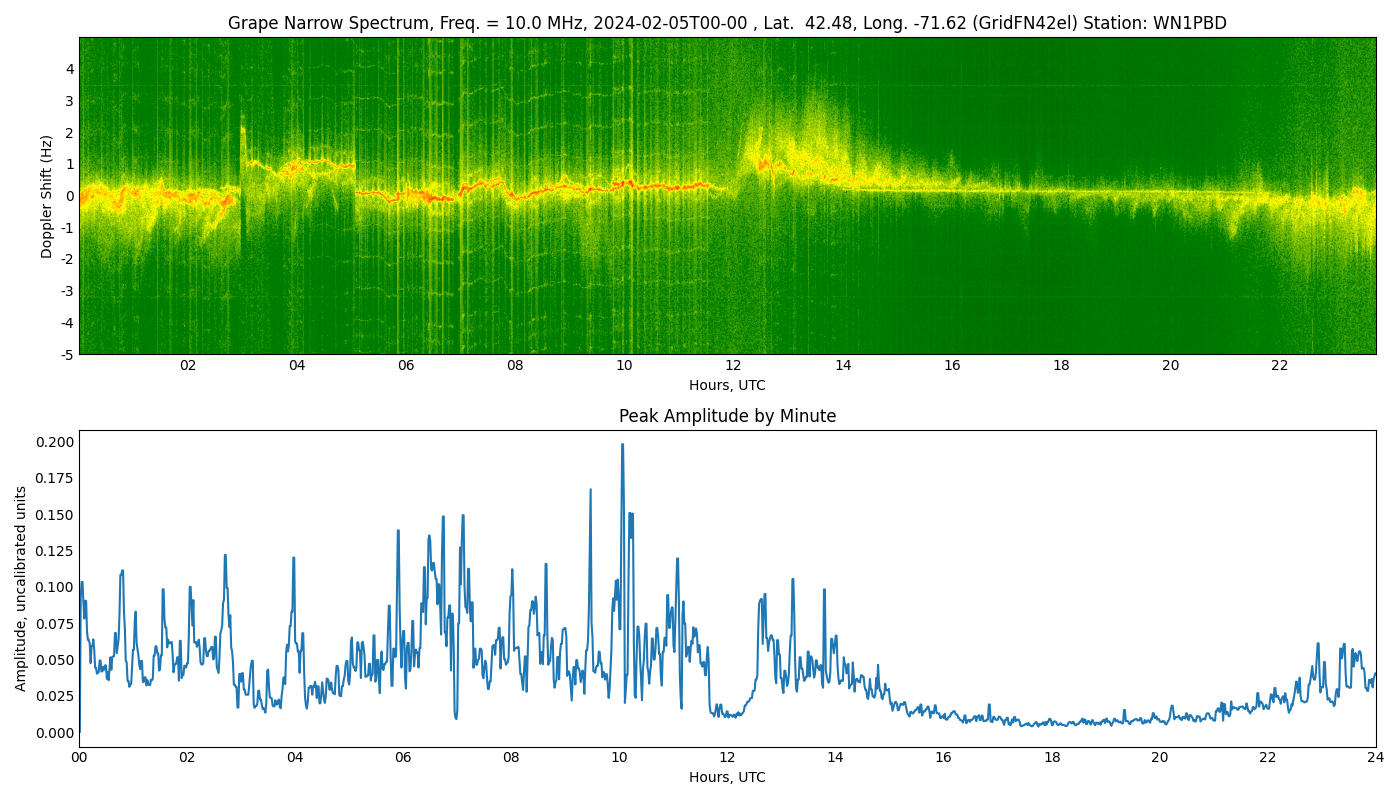Click the 0.100 amplitude tick label
1400x800 pixels.
tap(54, 587)
